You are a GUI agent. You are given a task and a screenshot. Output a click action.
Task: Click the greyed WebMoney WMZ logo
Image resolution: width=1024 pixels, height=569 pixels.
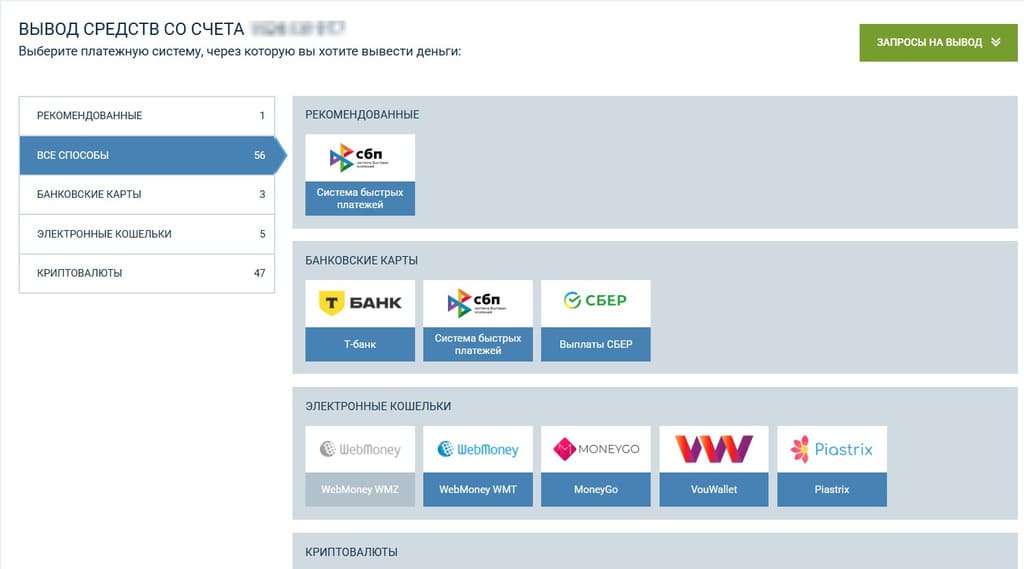[x=360, y=449]
